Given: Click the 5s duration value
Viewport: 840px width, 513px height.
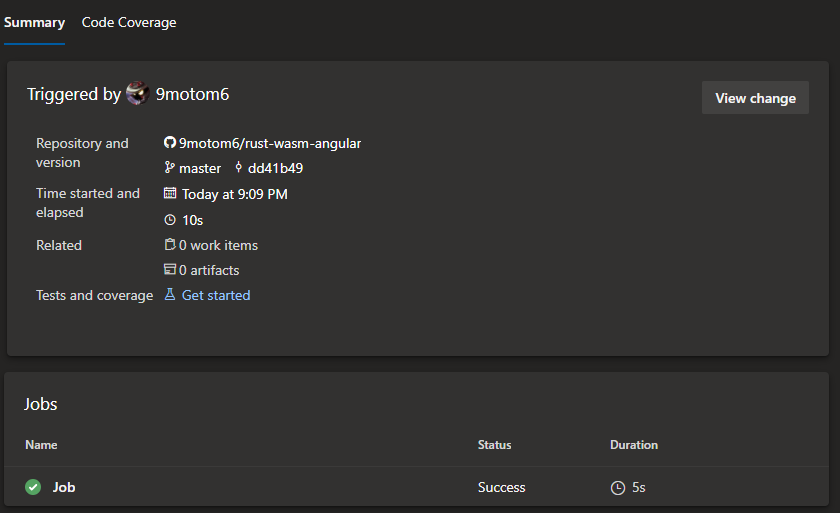Looking at the screenshot, I should click(x=639, y=487).
